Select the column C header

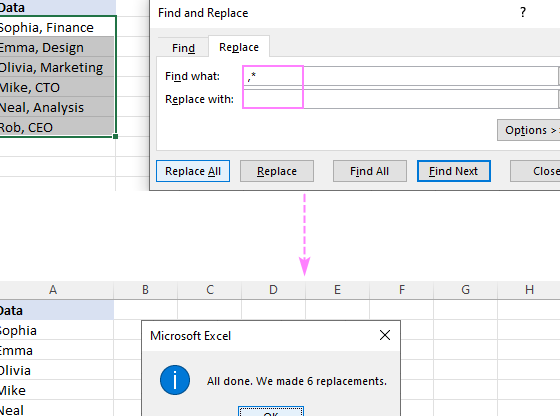[210, 290]
